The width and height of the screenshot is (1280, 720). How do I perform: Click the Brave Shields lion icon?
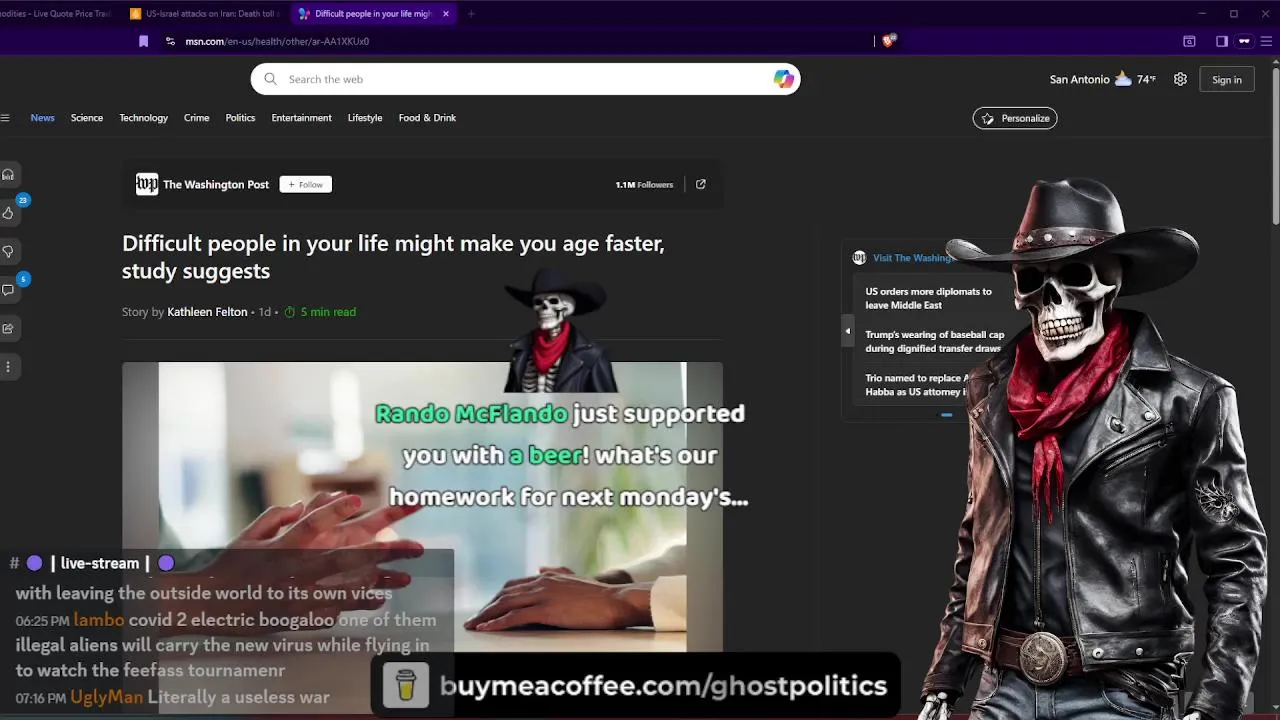click(889, 41)
